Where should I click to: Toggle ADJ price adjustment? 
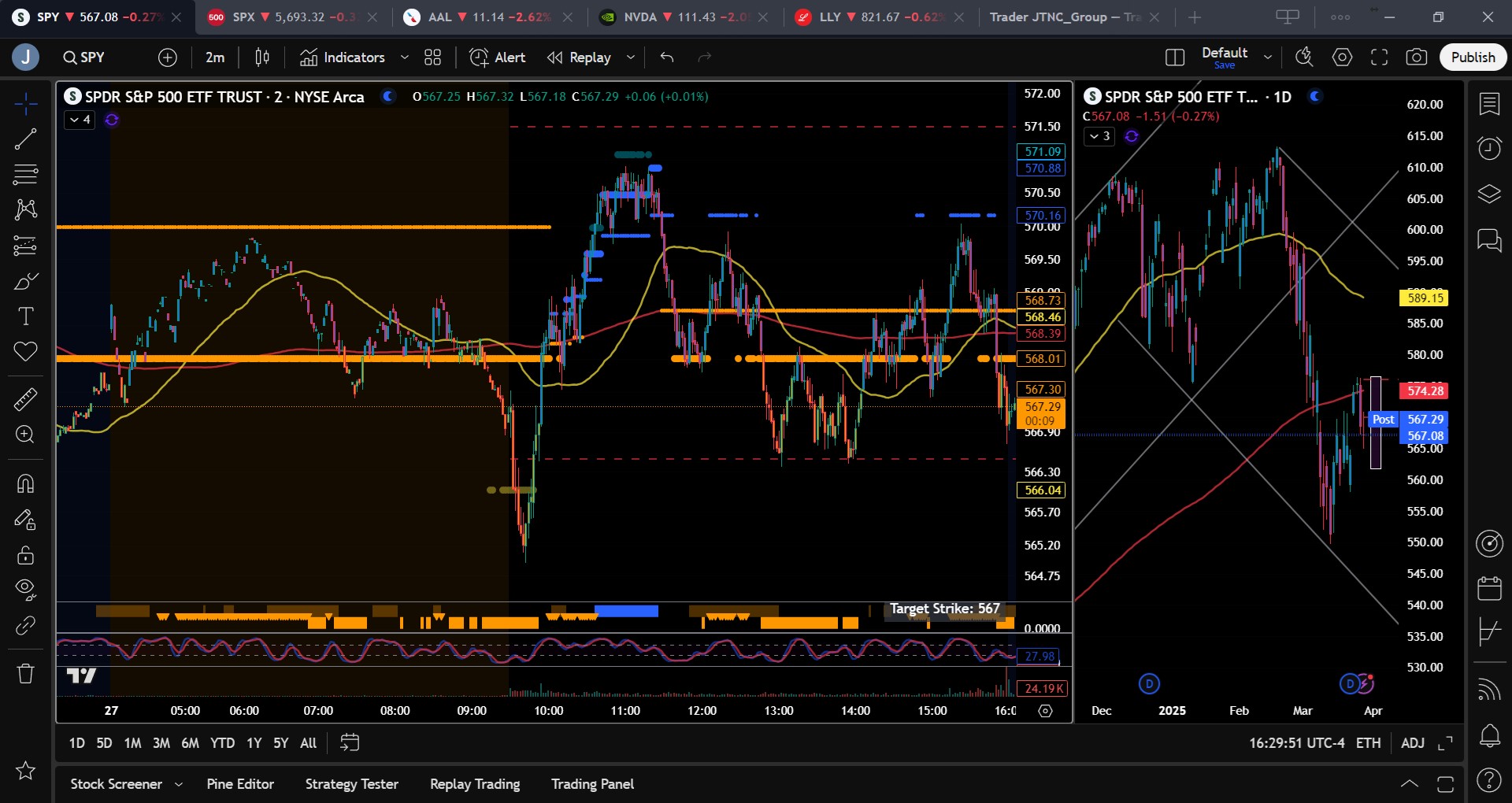click(1413, 742)
